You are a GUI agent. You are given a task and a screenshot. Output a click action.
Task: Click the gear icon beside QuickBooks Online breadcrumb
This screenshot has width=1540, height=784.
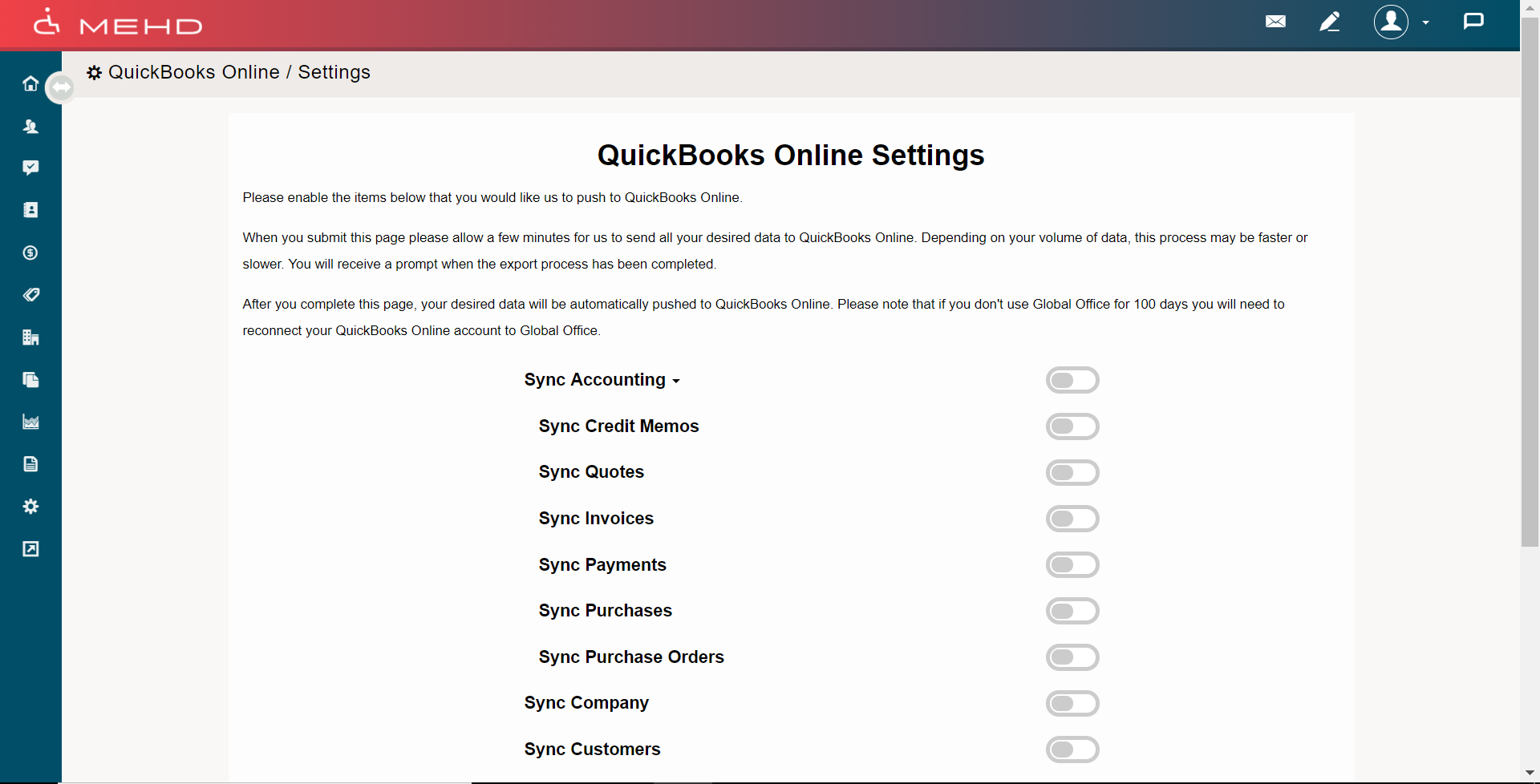[95, 73]
